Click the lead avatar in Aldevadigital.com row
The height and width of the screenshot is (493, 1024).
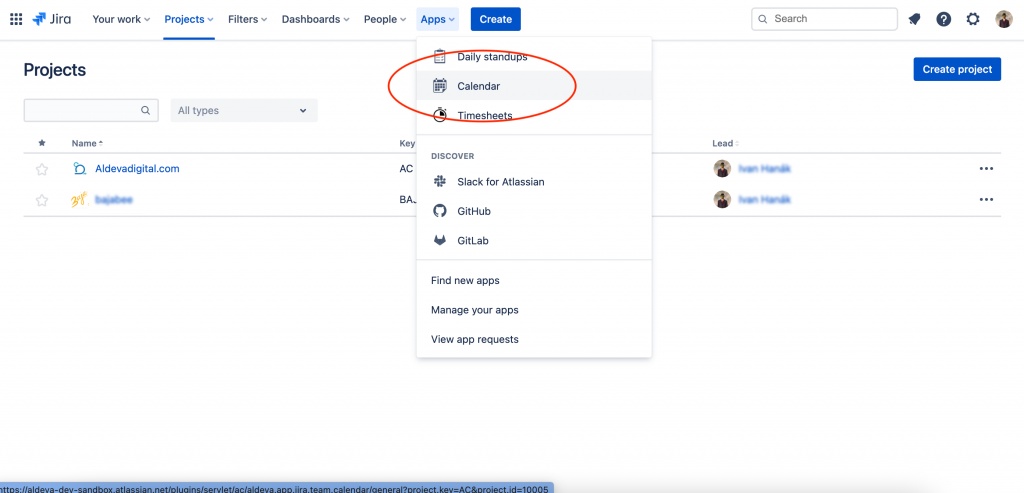pyautogui.click(x=722, y=168)
